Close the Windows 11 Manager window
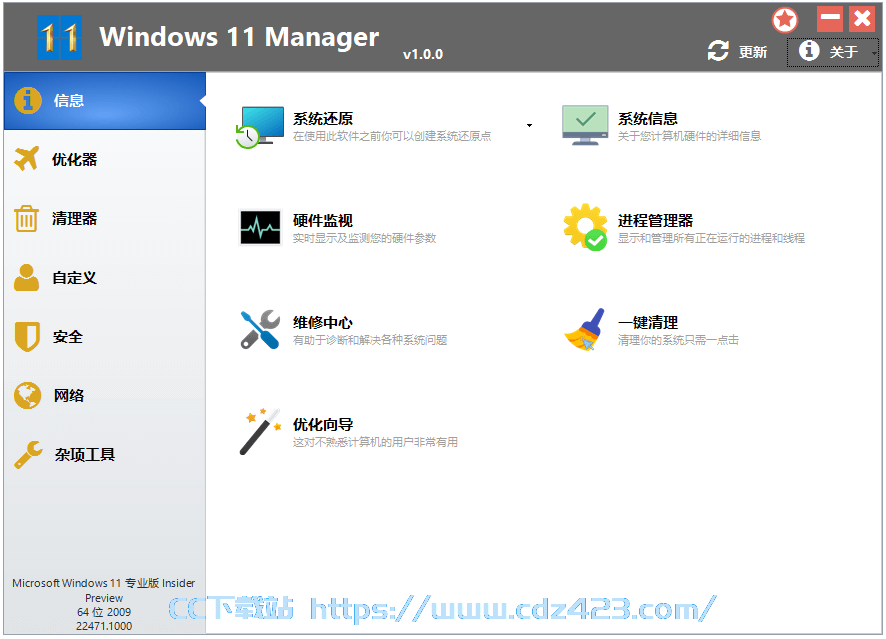This screenshot has width=886, height=639. click(862, 19)
